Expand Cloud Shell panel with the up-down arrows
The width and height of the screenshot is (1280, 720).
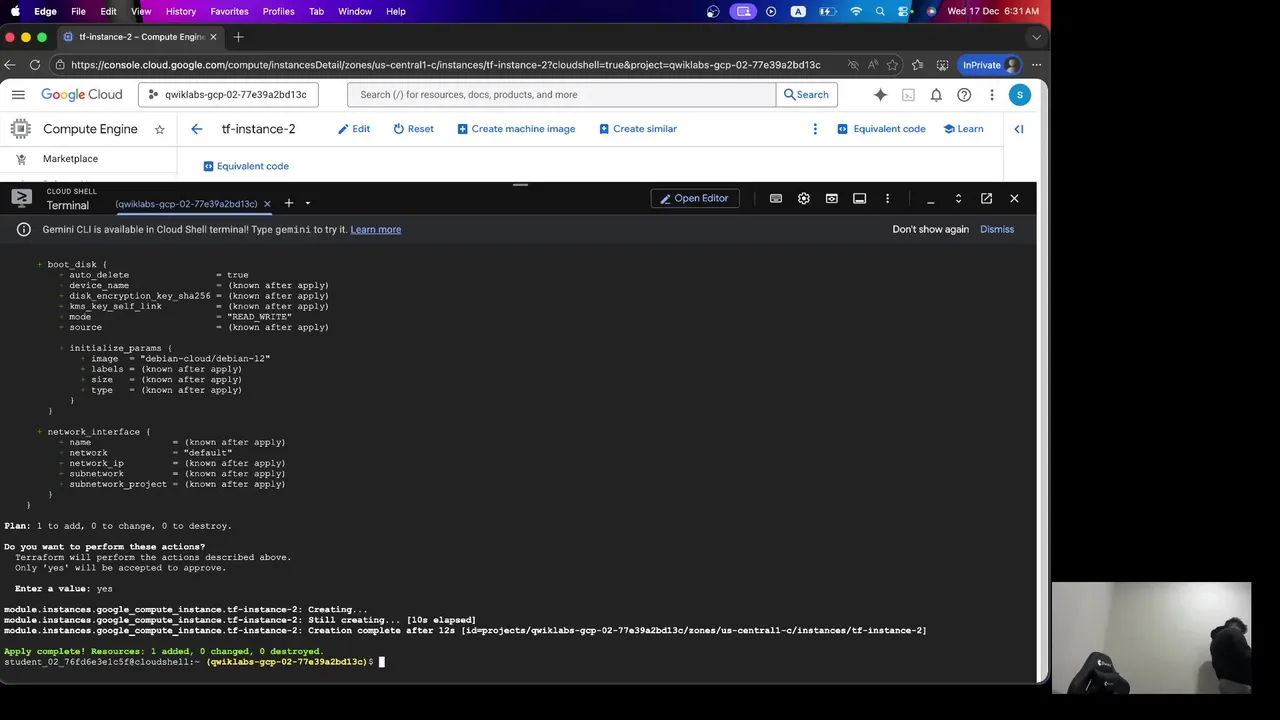[958, 198]
